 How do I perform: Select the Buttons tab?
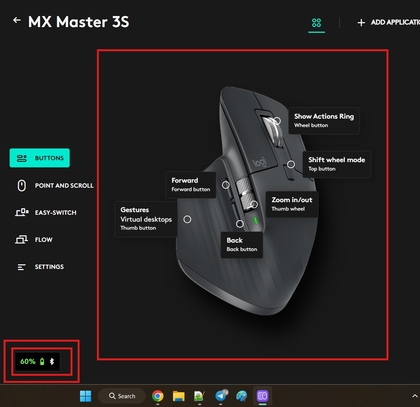click(40, 158)
